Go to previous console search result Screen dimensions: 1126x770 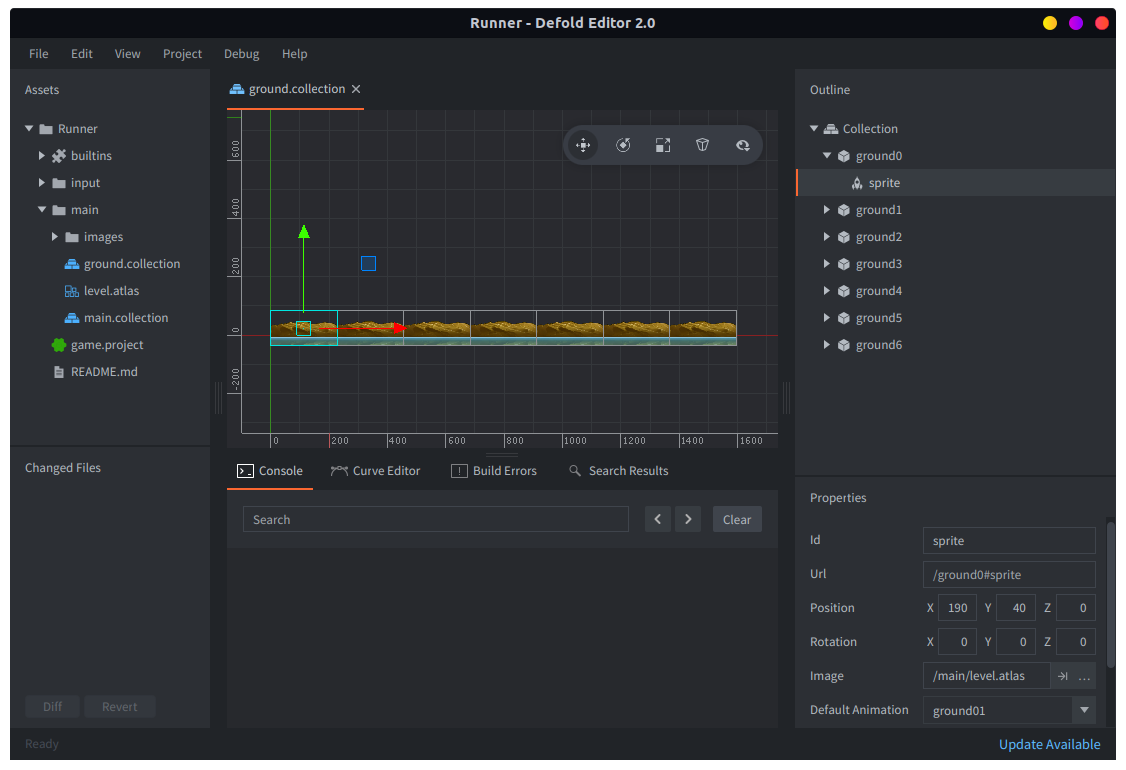click(657, 519)
